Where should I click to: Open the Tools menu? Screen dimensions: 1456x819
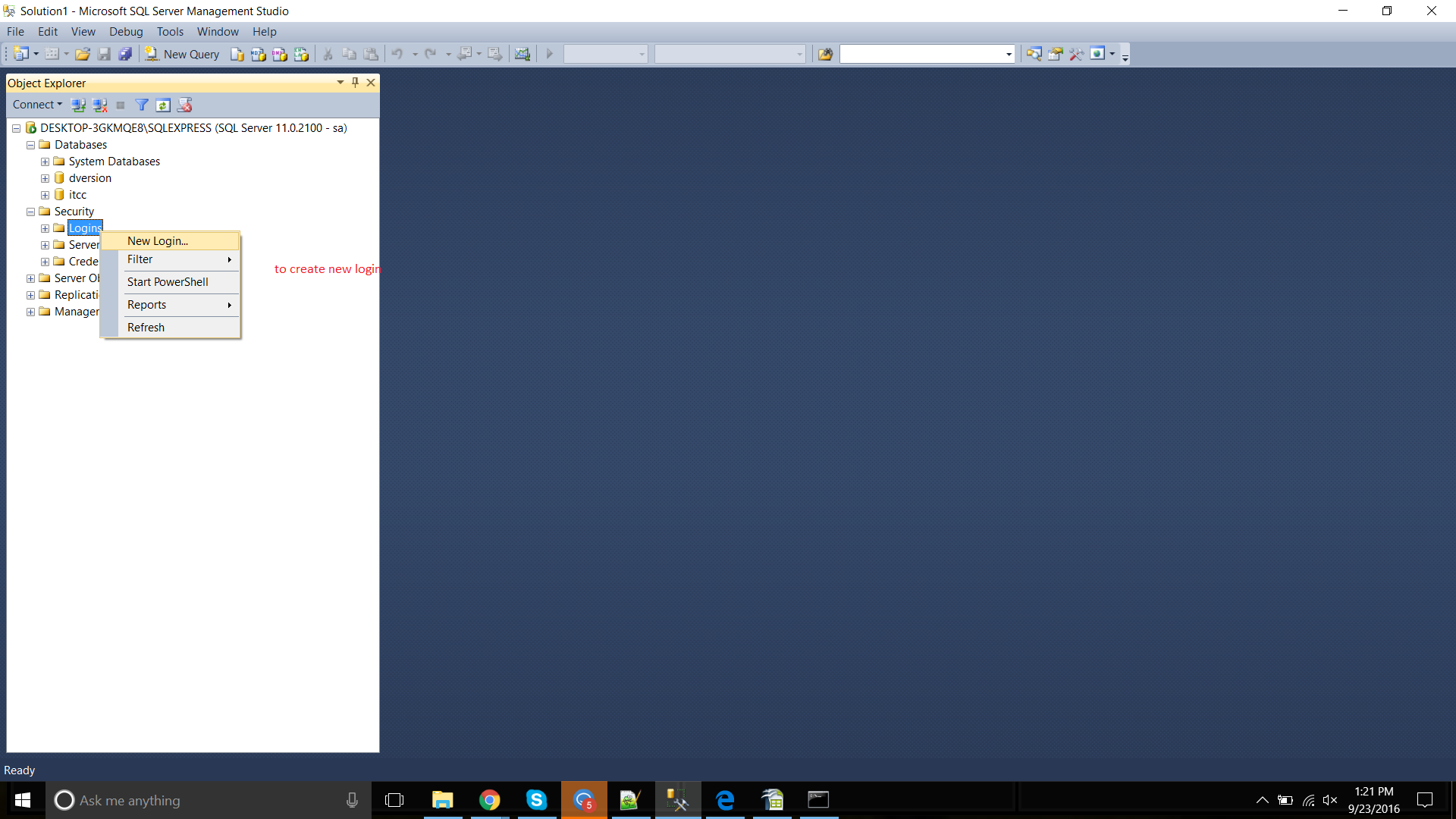[x=170, y=32]
